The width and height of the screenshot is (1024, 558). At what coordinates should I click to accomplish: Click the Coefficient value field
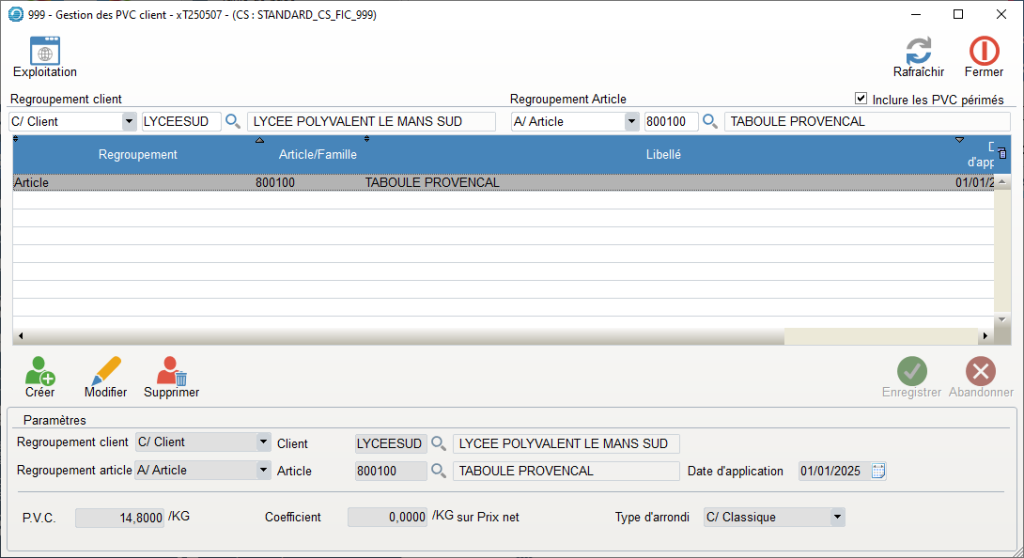(387, 517)
